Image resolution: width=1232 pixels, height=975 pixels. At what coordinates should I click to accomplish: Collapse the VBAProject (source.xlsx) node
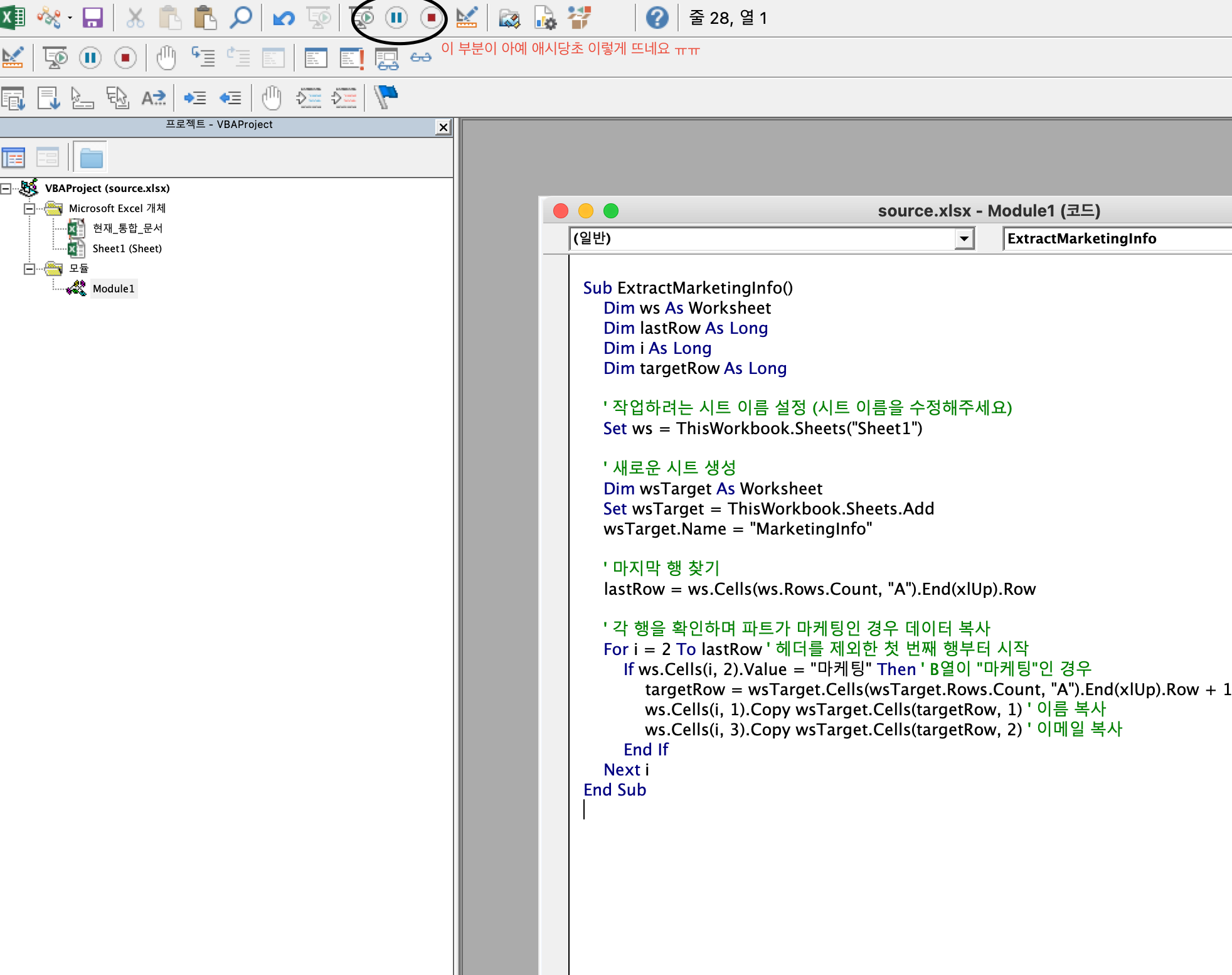(x=6, y=188)
